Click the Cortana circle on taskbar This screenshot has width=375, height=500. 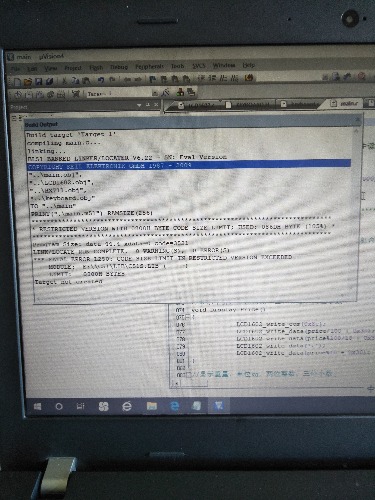tap(59, 407)
